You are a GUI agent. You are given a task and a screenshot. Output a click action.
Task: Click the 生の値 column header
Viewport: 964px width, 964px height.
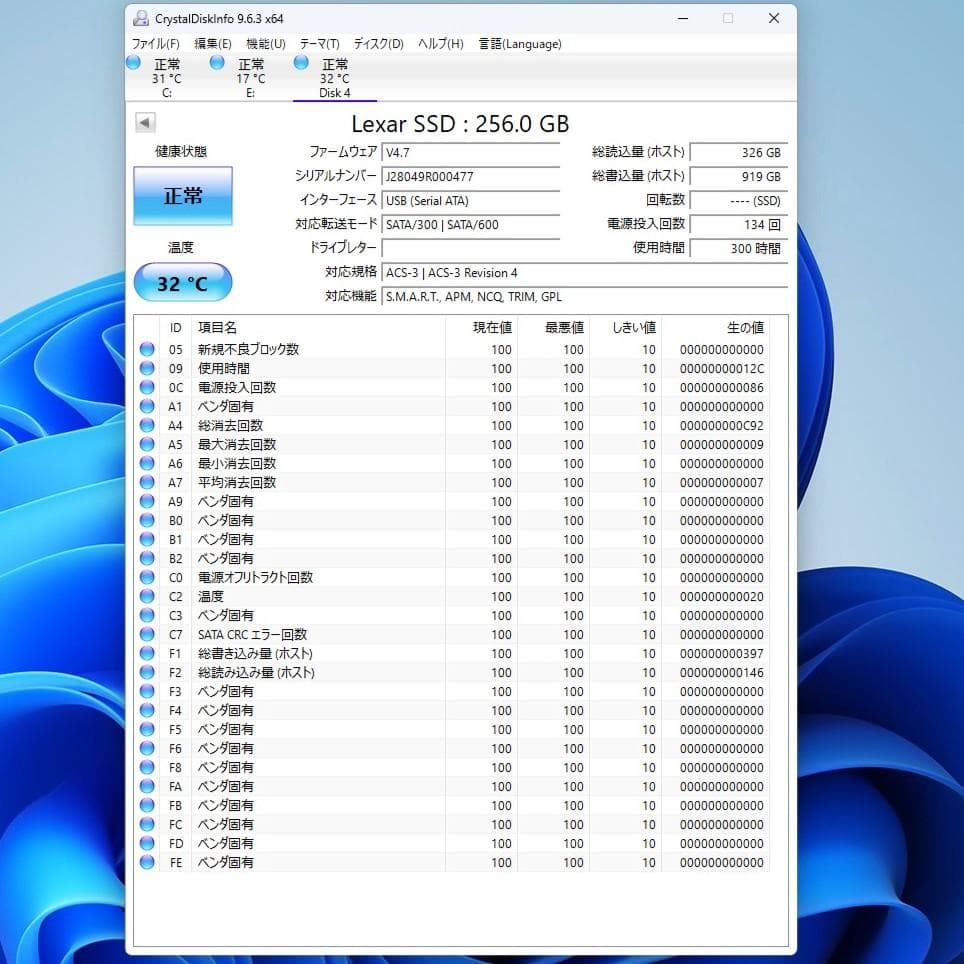point(715,328)
